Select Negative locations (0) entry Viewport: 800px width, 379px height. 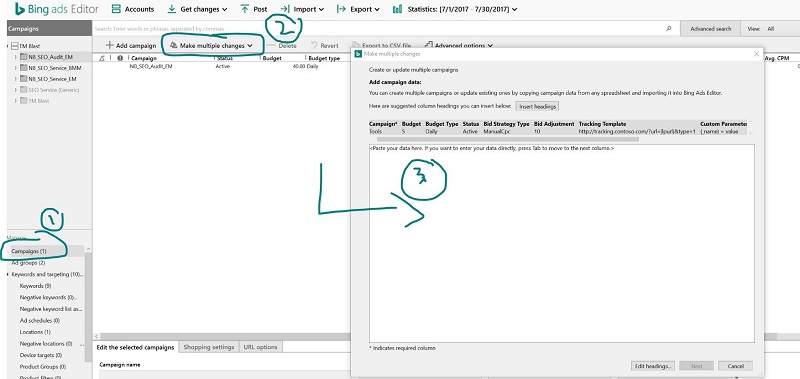point(46,344)
